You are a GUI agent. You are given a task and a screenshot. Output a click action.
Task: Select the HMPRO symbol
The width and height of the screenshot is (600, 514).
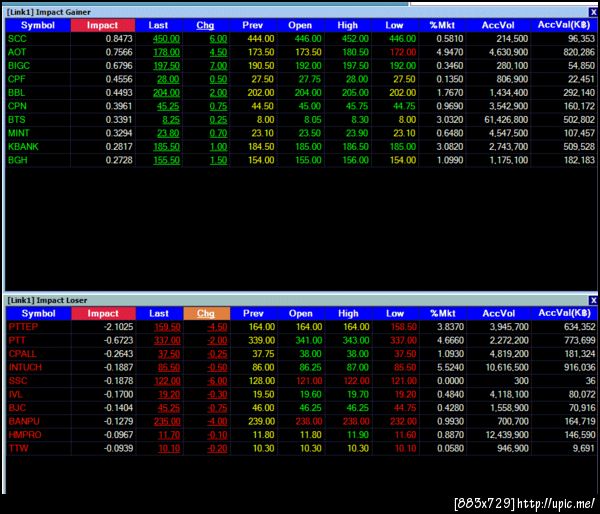(25, 435)
